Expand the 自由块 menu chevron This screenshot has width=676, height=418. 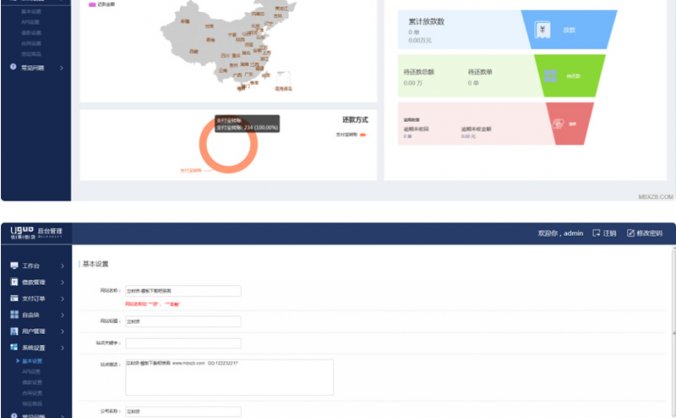coord(62,315)
